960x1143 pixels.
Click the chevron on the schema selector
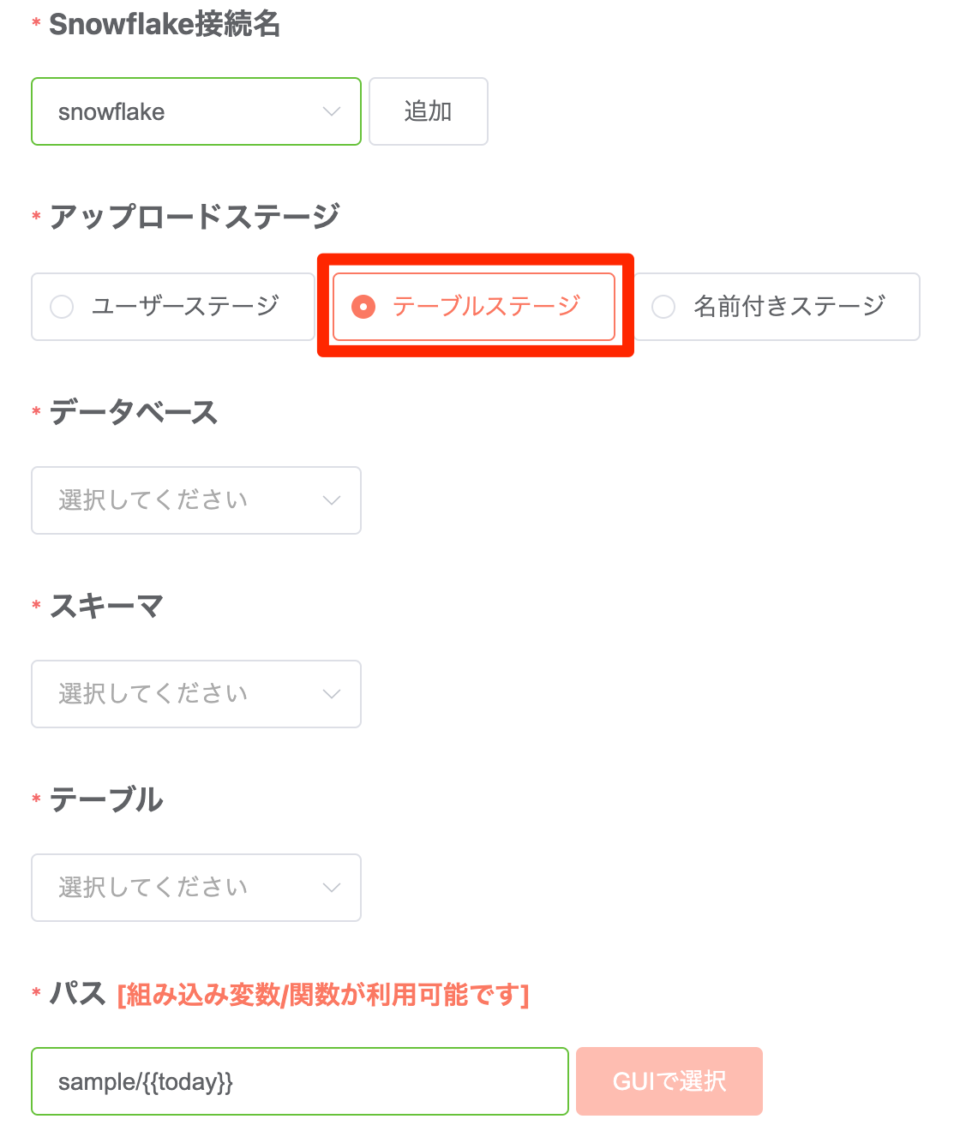332,693
